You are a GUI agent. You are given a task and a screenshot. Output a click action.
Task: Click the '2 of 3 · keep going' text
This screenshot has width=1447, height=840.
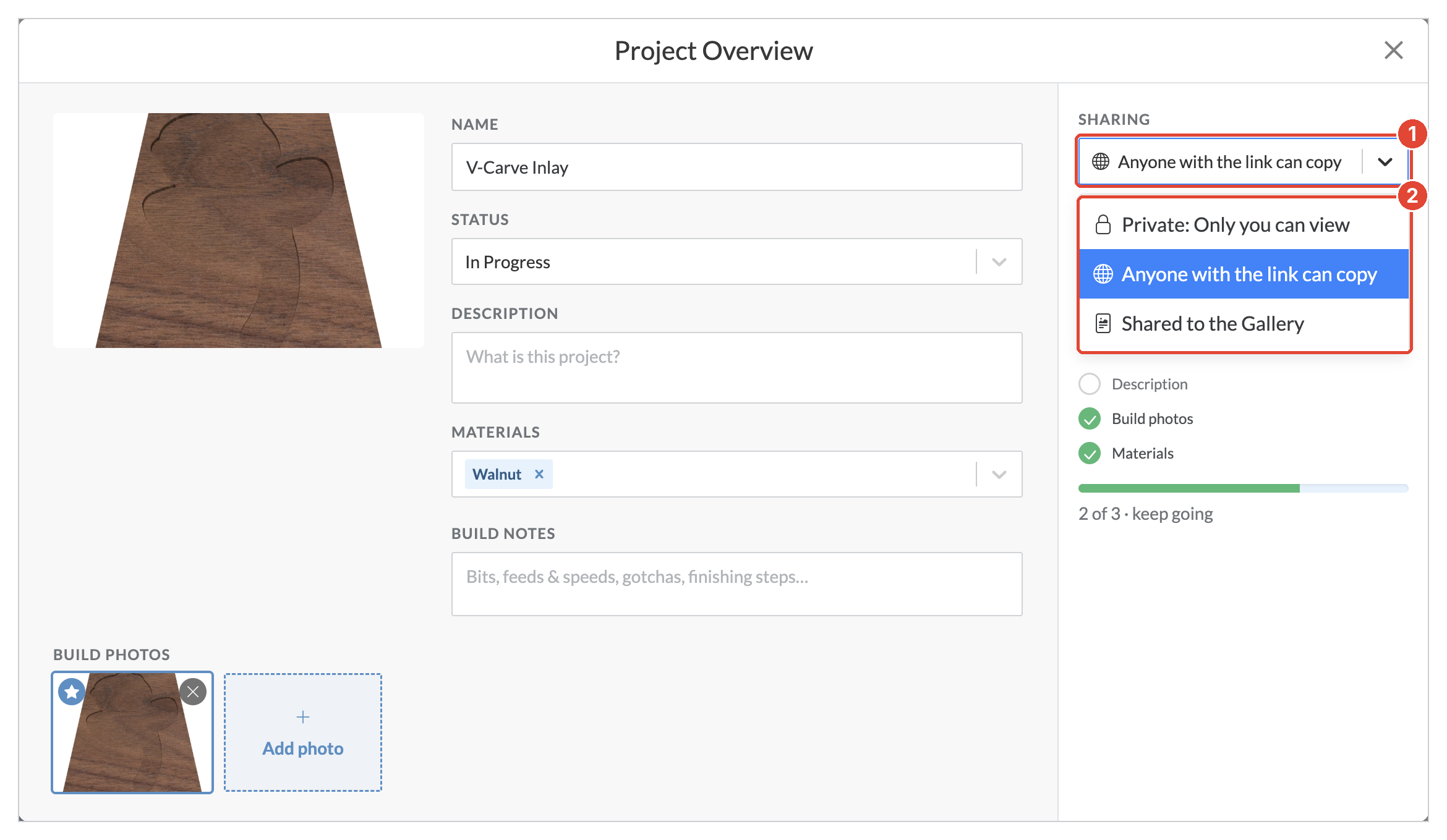[1145, 514]
